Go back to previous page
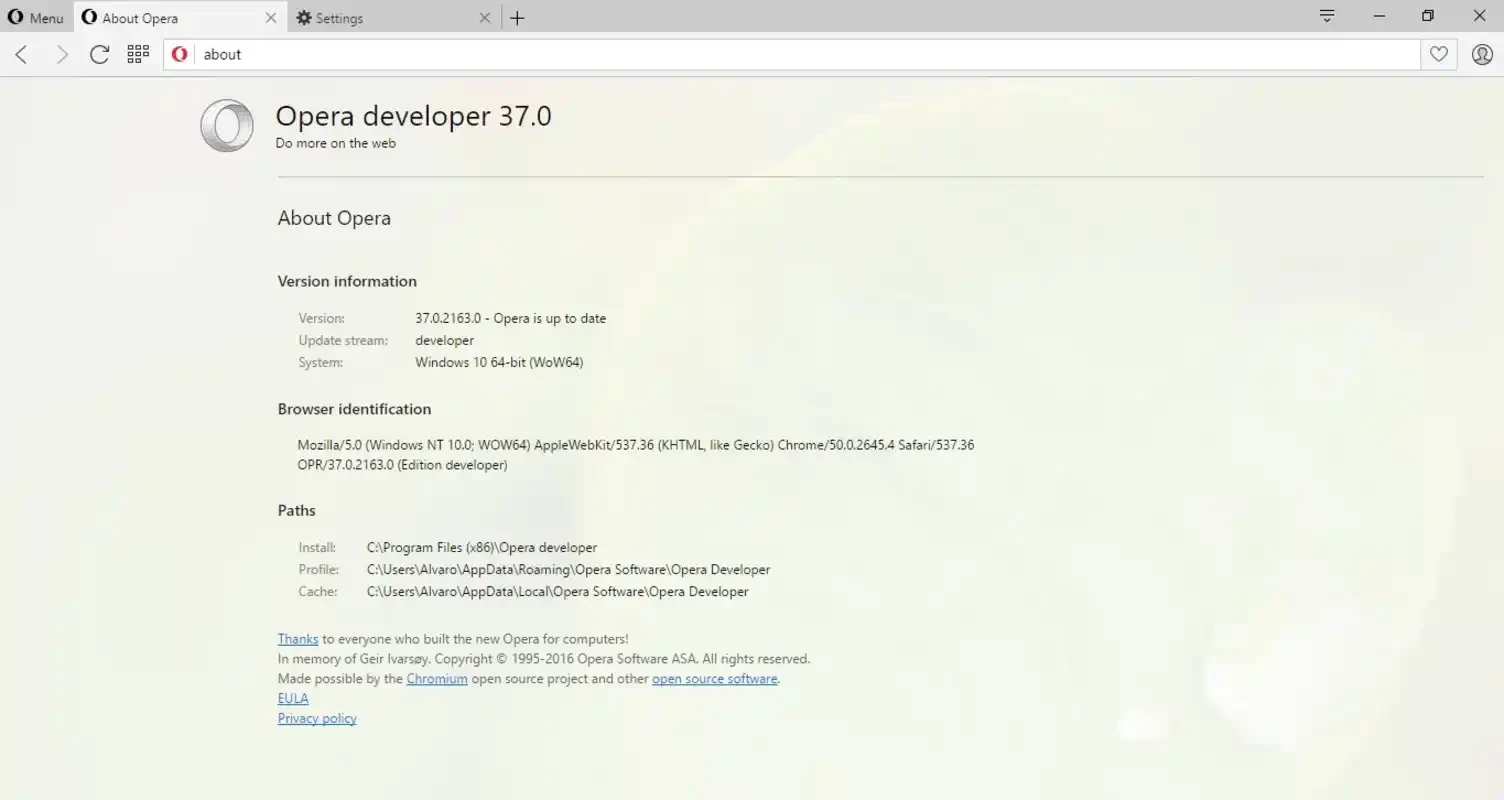This screenshot has width=1504, height=800. point(22,54)
